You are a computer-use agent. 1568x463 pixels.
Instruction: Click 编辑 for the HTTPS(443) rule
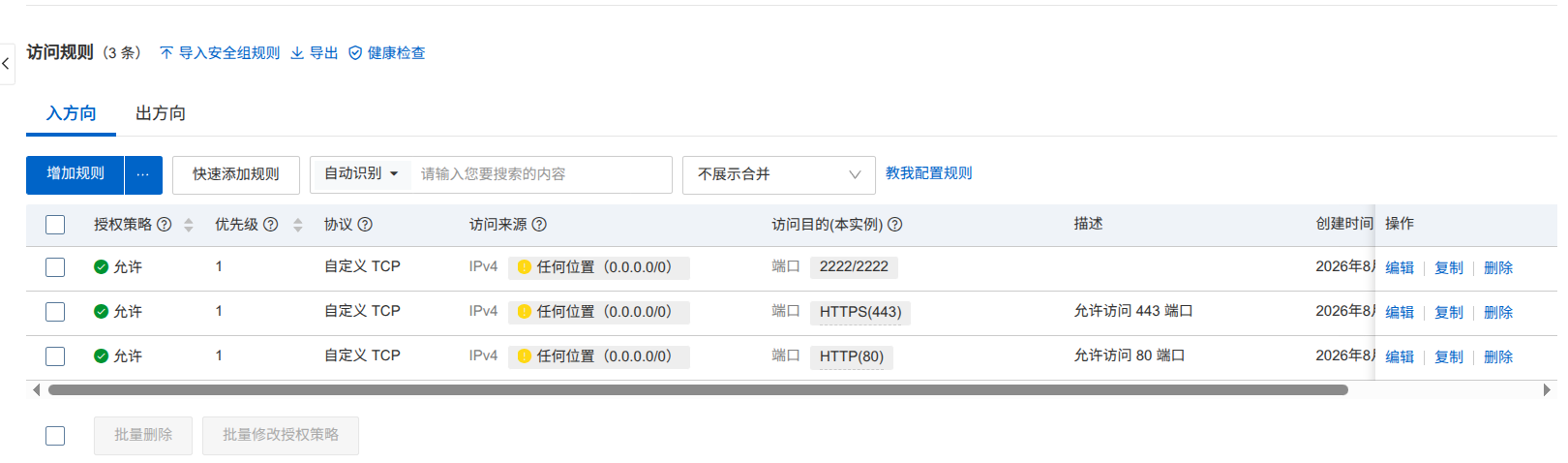[1400, 313]
